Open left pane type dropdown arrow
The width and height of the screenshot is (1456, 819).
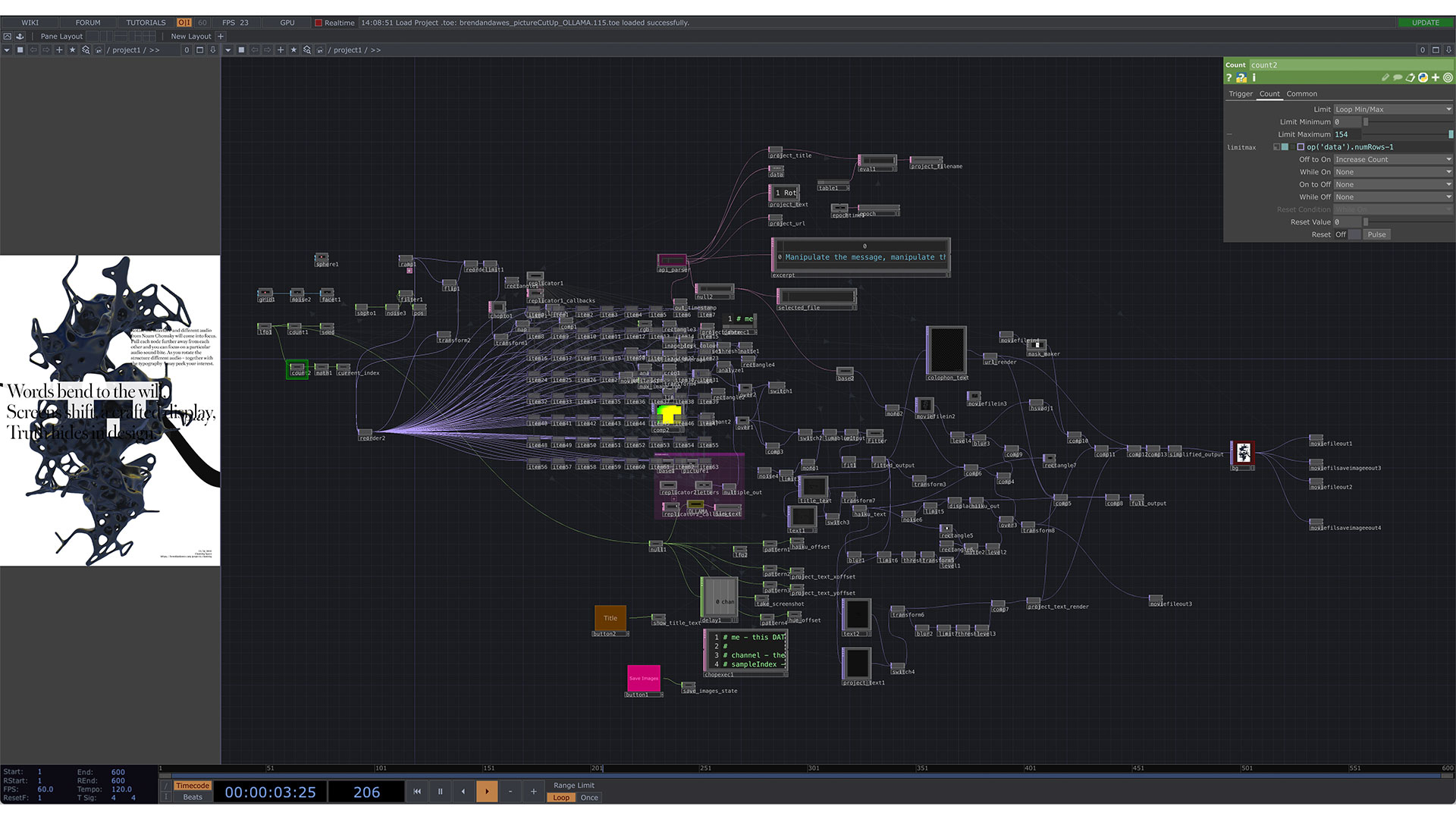[7, 50]
